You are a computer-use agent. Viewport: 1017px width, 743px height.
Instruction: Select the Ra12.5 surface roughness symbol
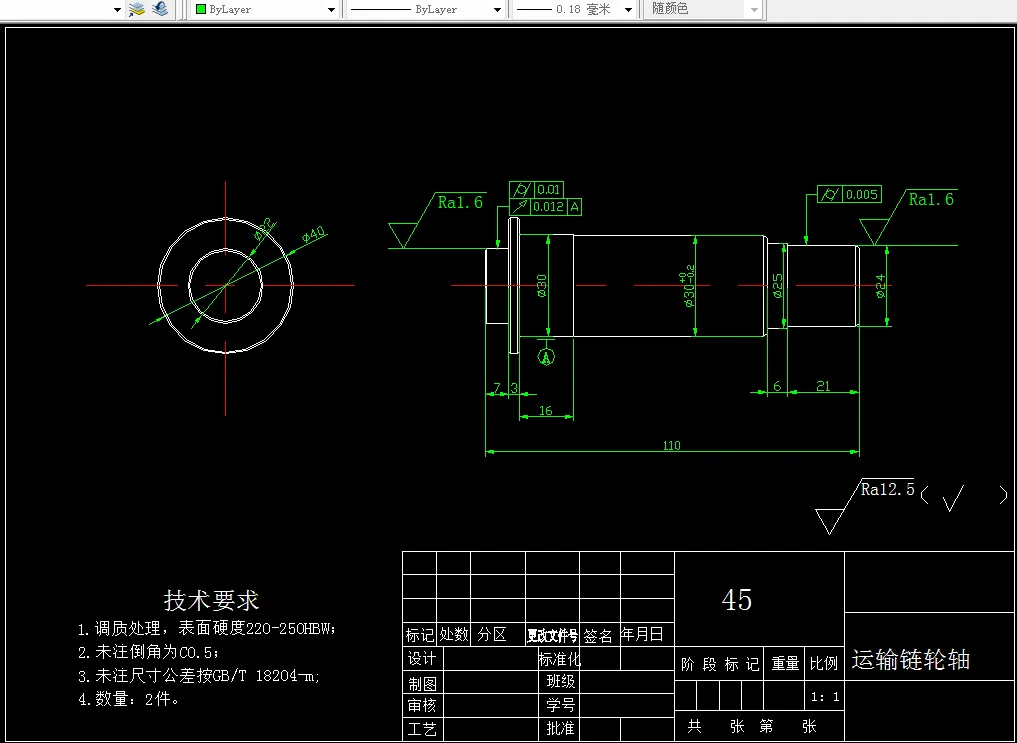click(865, 508)
